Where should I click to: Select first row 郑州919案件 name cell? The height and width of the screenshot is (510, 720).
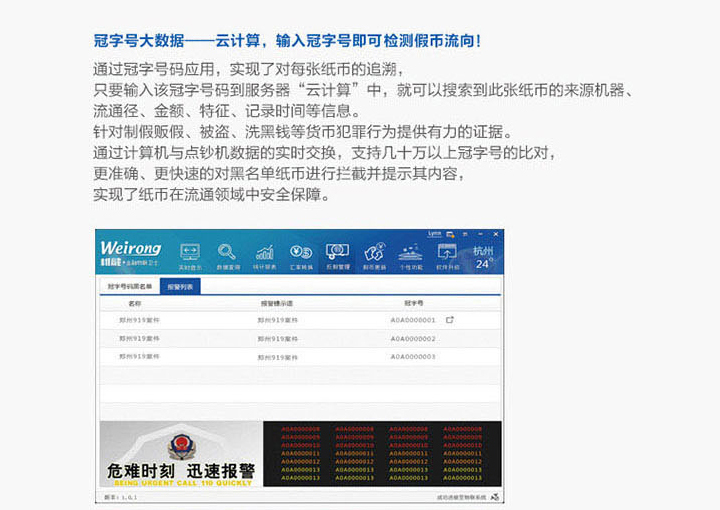point(139,320)
